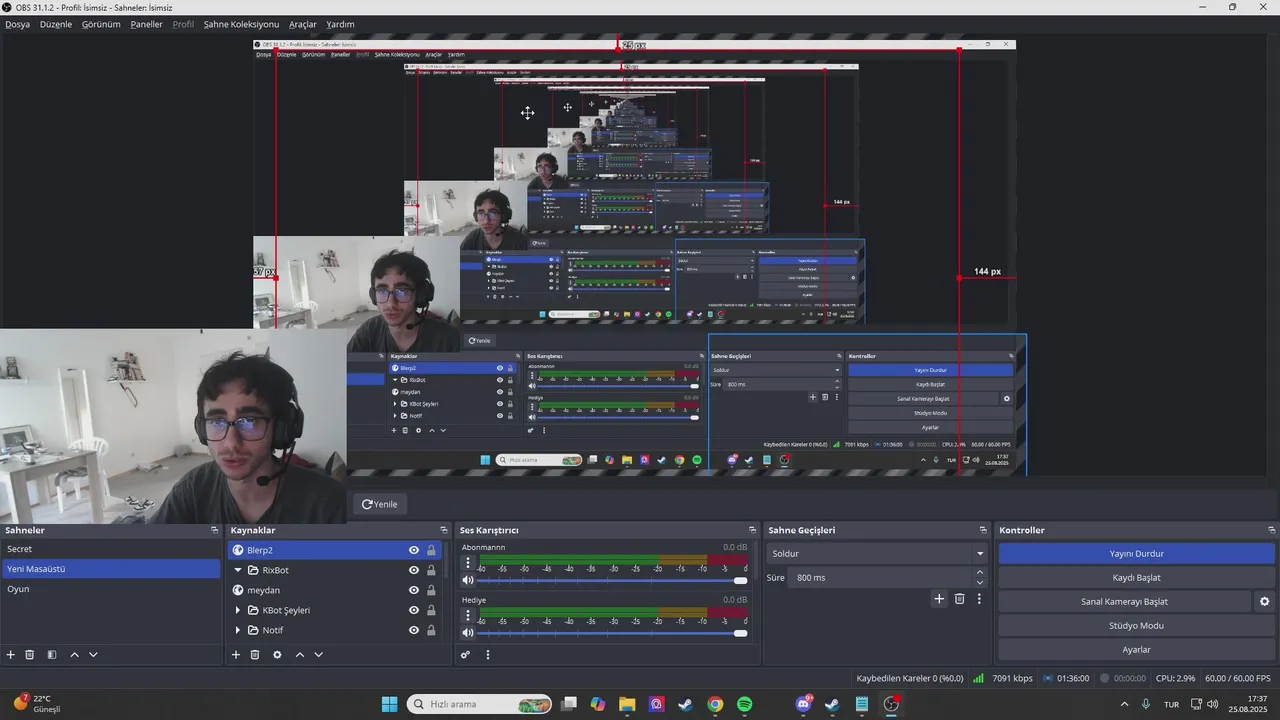Open the Paneller menu
The width and height of the screenshot is (1280, 720).
pyautogui.click(x=146, y=24)
